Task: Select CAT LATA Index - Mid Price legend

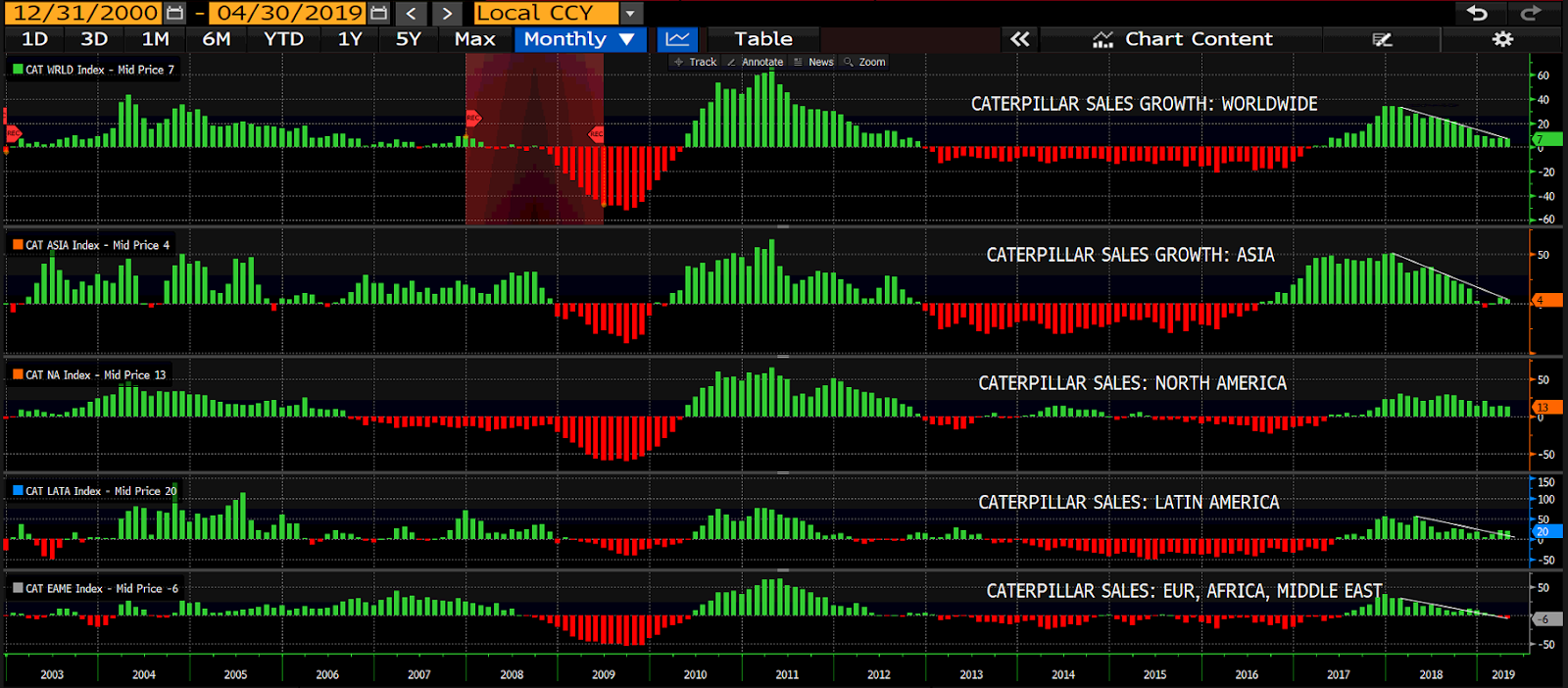Action: tap(101, 491)
